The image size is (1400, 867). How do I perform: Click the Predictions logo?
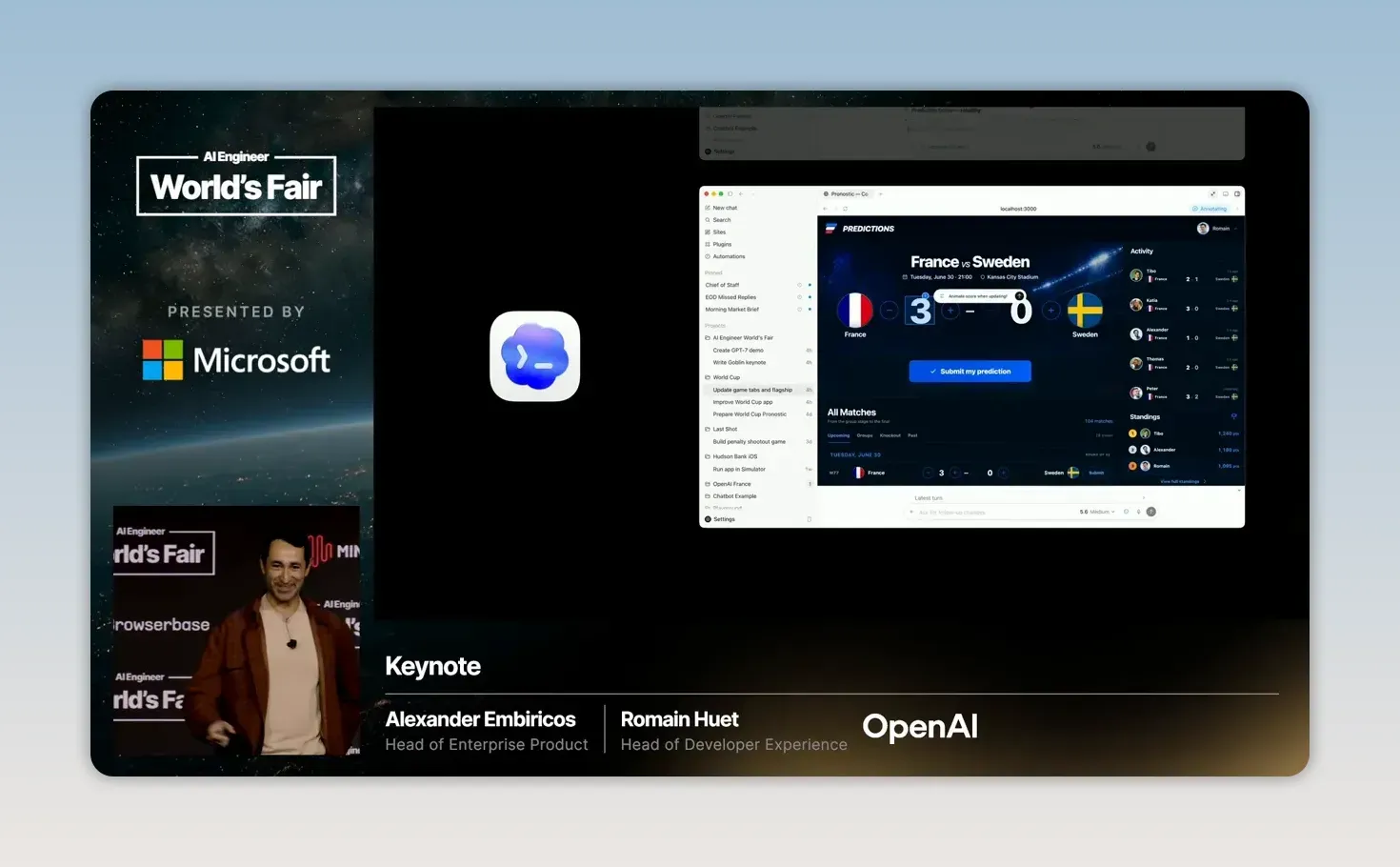(x=860, y=229)
